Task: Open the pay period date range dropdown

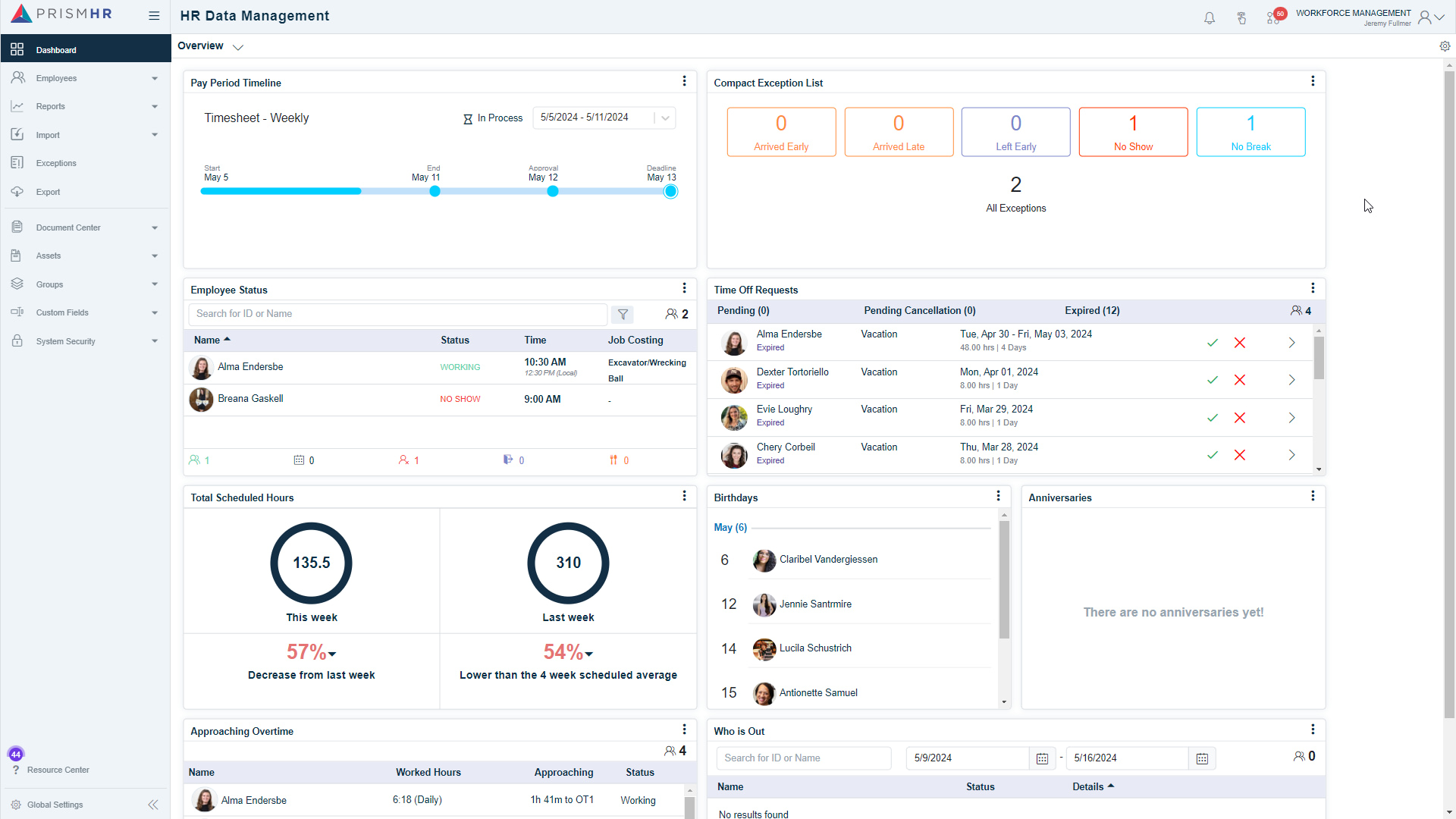Action: point(665,117)
